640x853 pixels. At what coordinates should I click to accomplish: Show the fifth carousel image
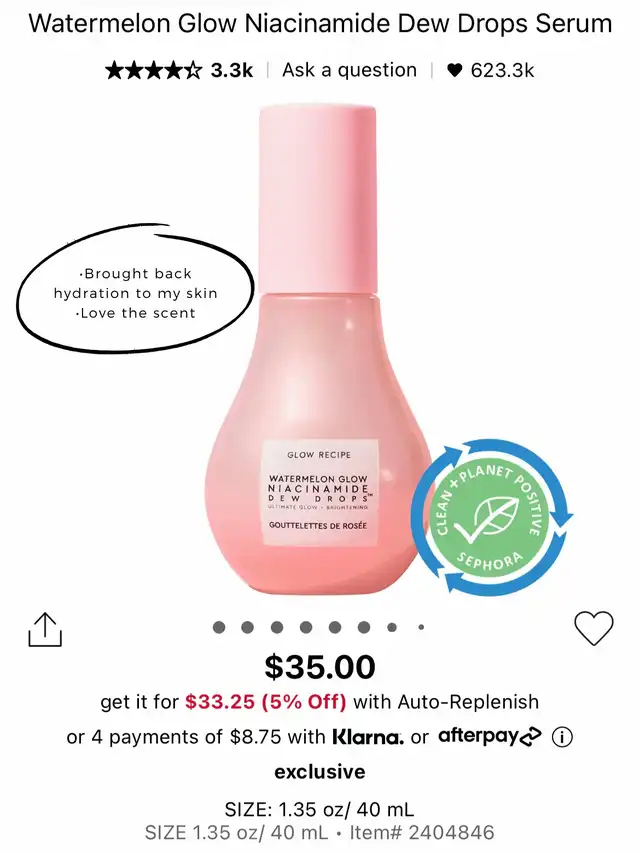click(335, 627)
